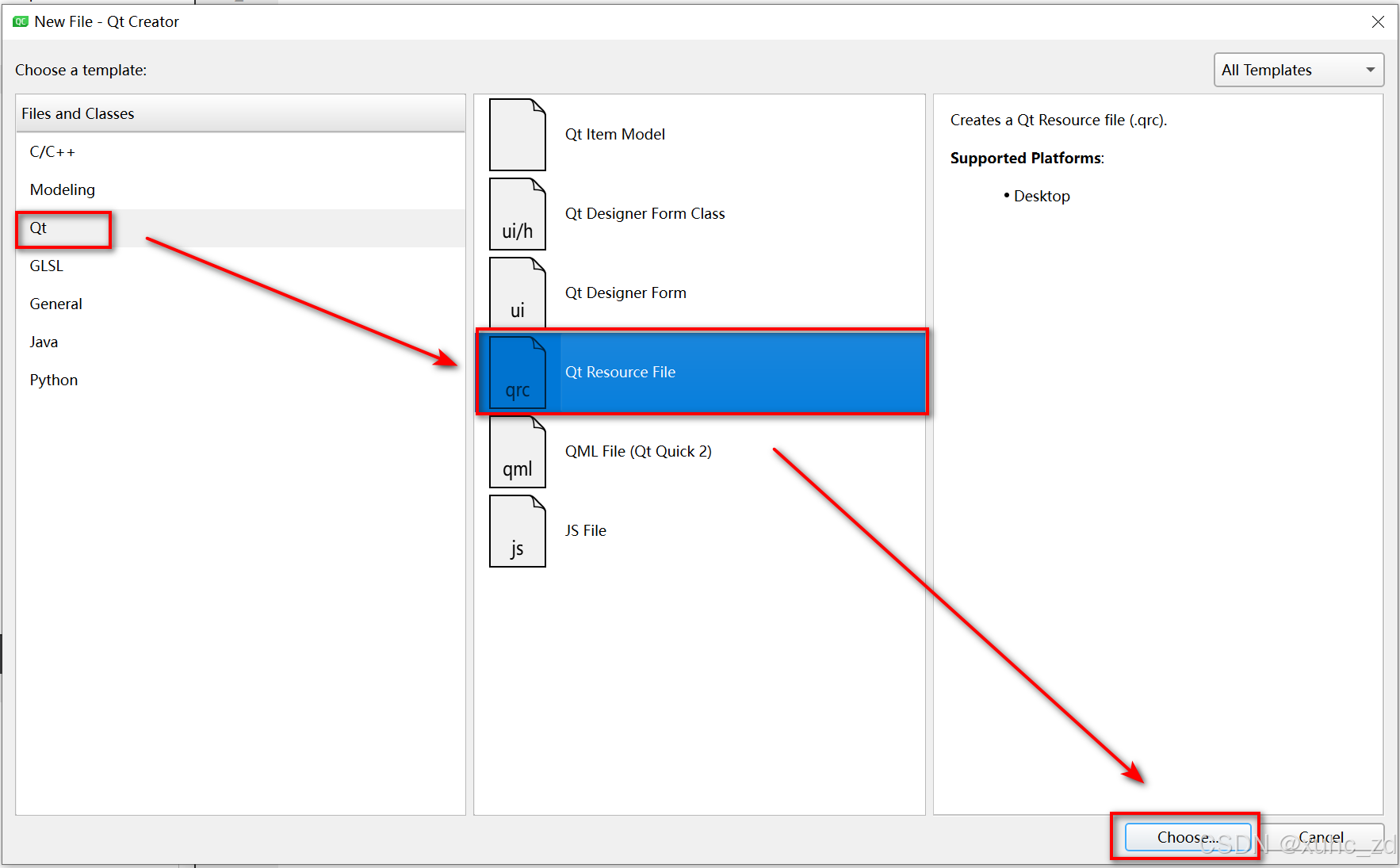This screenshot has width=1400, height=868.
Task: Click the ui Qt Designer Form icon
Action: click(x=517, y=293)
